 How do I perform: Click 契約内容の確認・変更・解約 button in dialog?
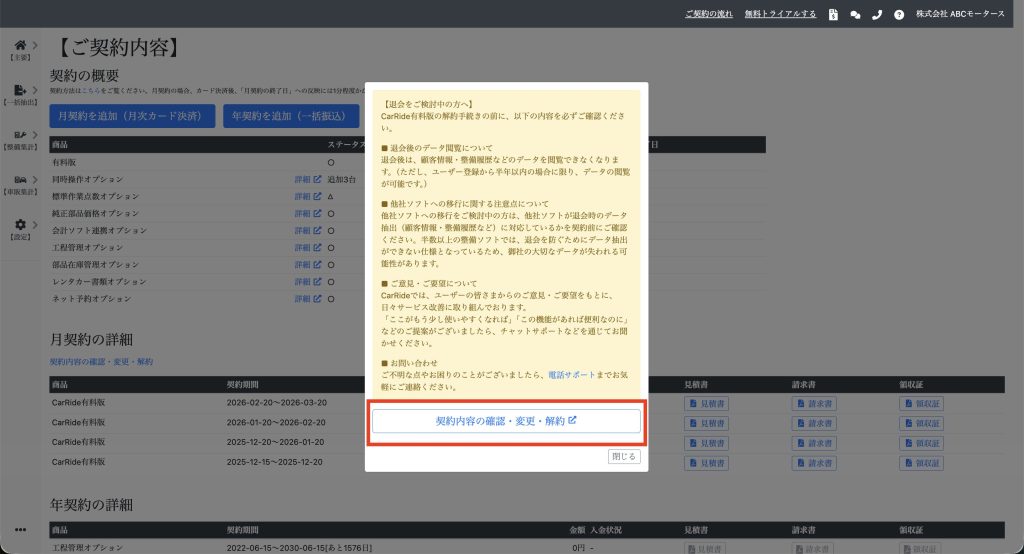pos(506,421)
